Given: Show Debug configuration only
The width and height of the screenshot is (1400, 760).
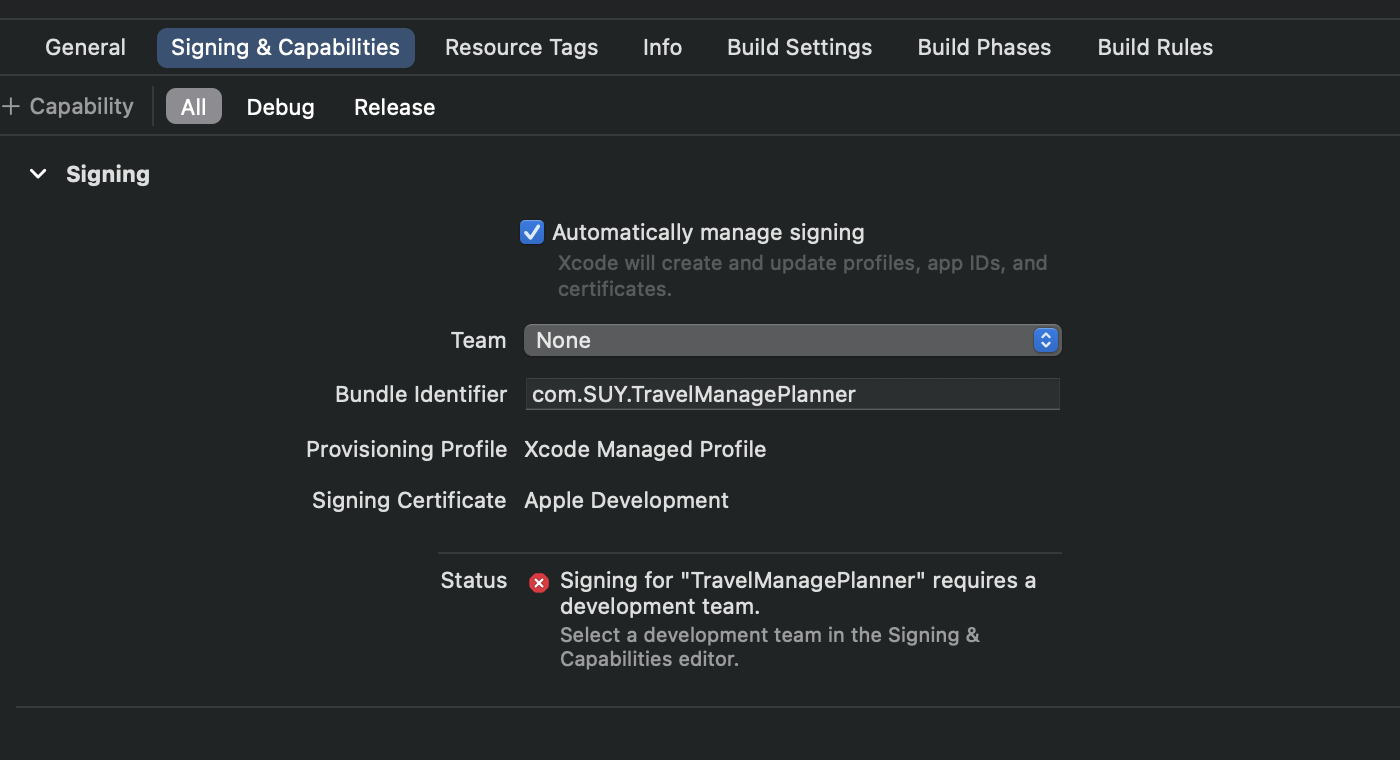Looking at the screenshot, I should coord(280,107).
